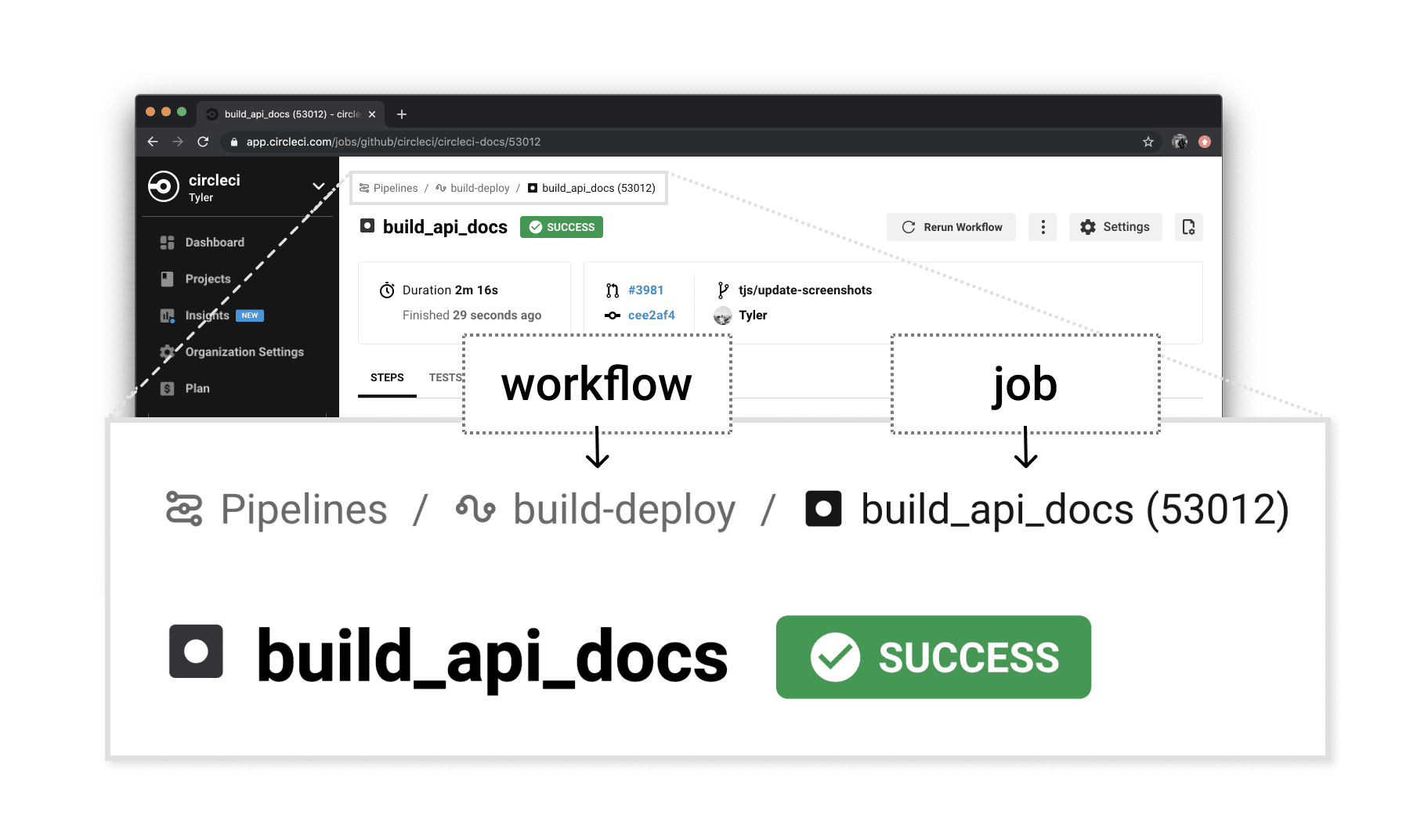Click the enlarged pipelines icon
Viewport: 1406px width, 840px height.
184,509
